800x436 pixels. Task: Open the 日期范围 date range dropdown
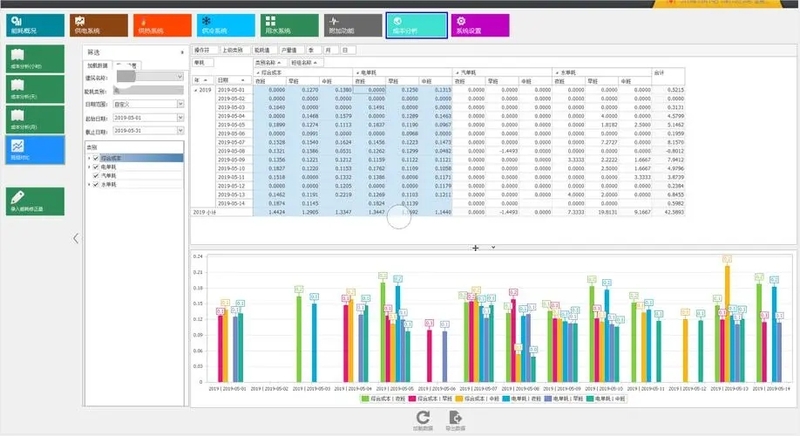click(180, 103)
